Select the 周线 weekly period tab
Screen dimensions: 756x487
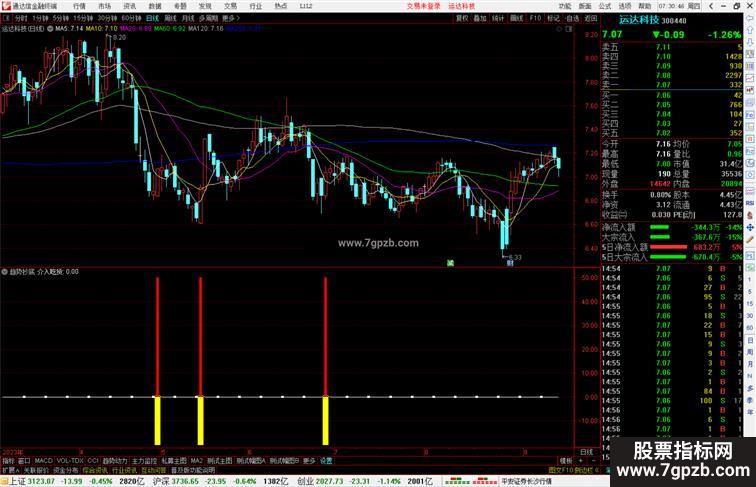pos(170,18)
